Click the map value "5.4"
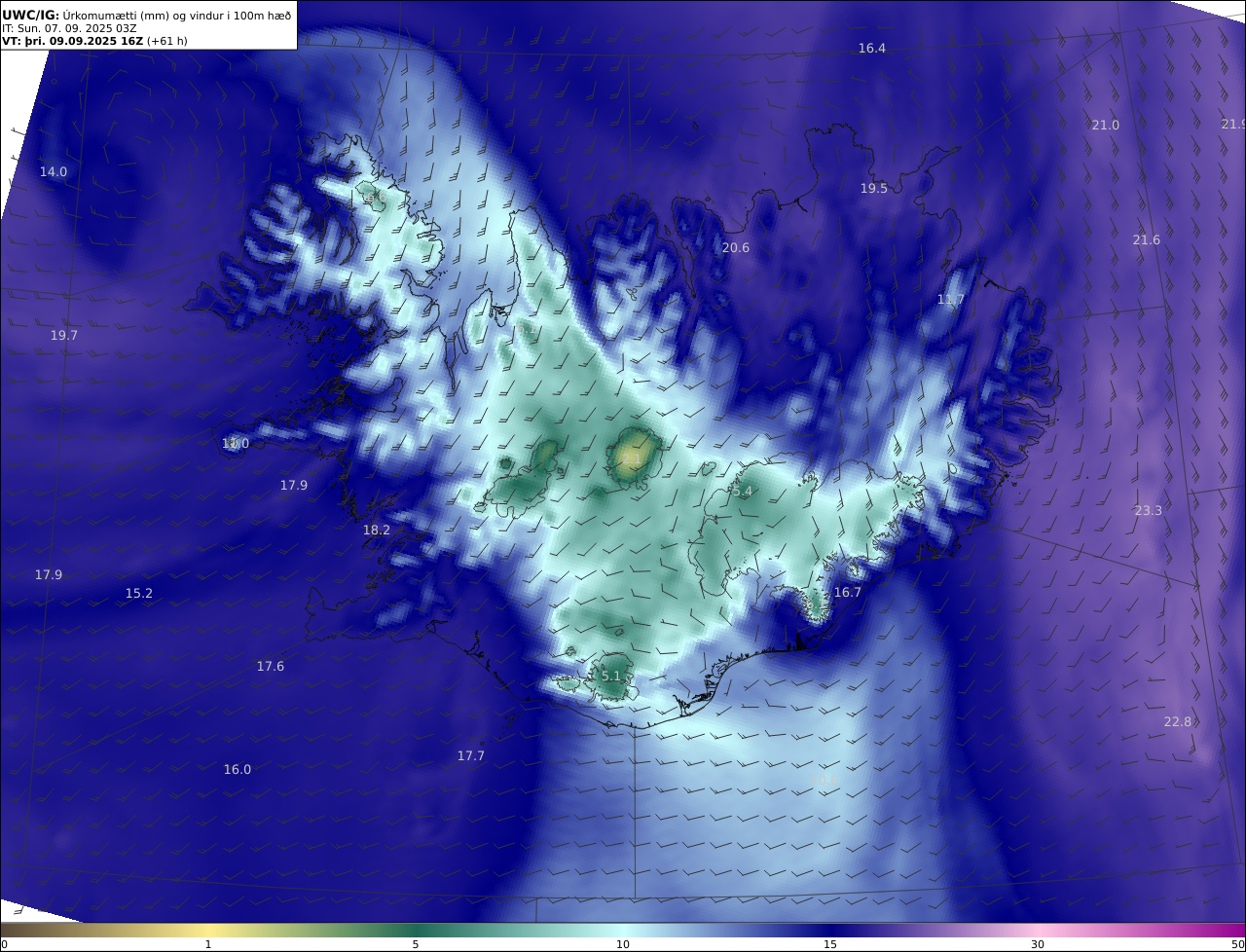Viewport: 1246px width, 952px height. pos(743,493)
